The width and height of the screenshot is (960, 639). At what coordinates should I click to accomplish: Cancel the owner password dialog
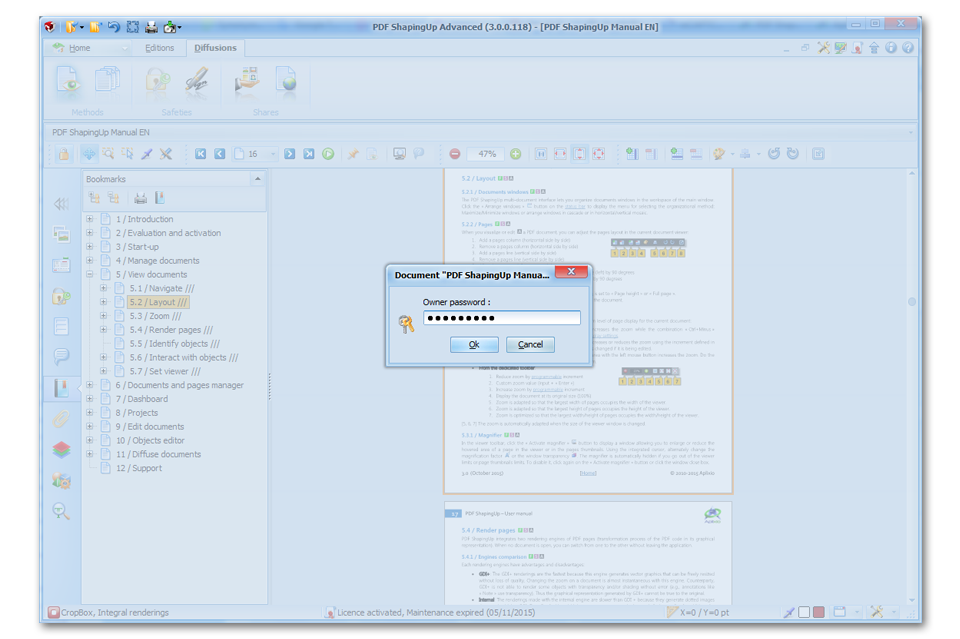coord(530,345)
